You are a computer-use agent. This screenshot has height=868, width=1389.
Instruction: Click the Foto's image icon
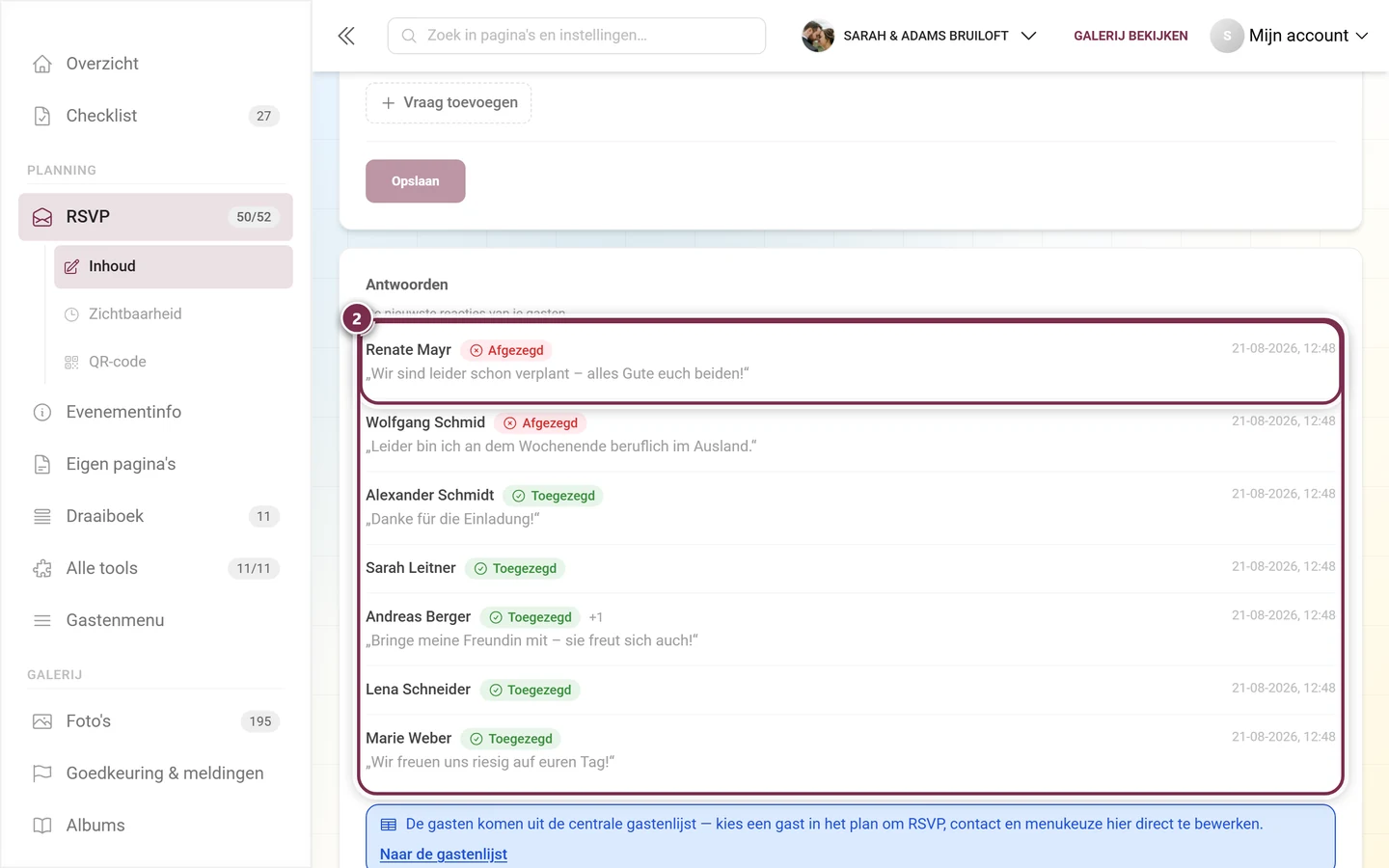(42, 721)
